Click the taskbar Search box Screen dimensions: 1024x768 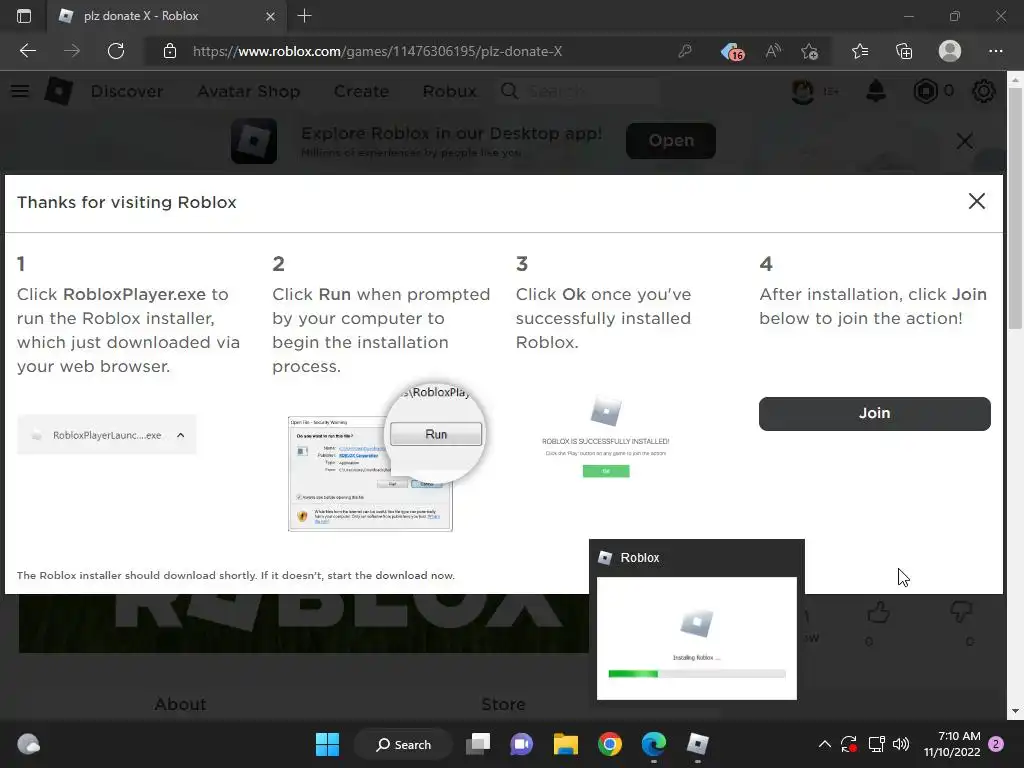point(403,744)
